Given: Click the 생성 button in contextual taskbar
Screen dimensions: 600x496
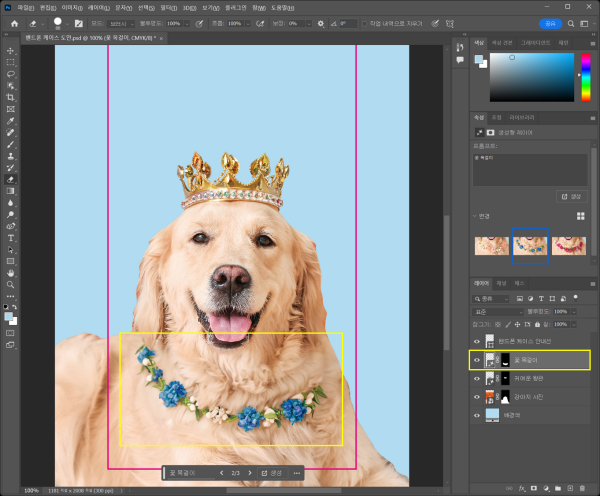Looking at the screenshot, I should 272,473.
